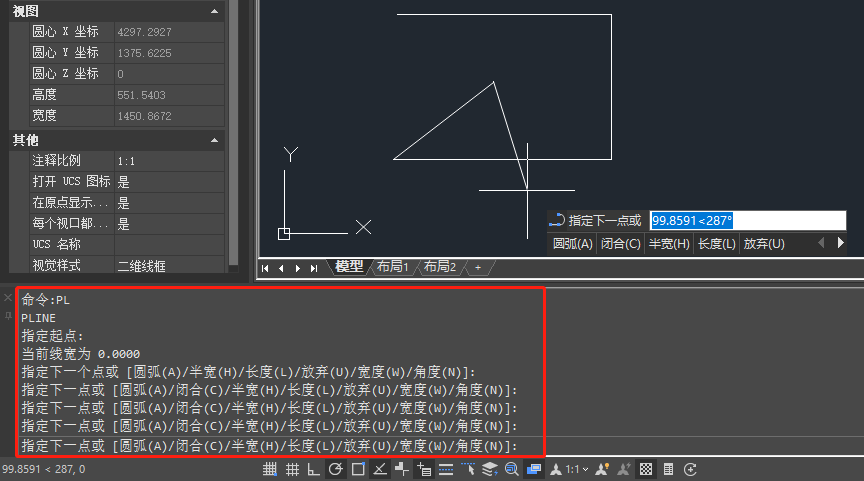The image size is (864, 481).
Task: Select the 圆心 X 坐标 value 4297.2927
Action: click(x=169, y=32)
